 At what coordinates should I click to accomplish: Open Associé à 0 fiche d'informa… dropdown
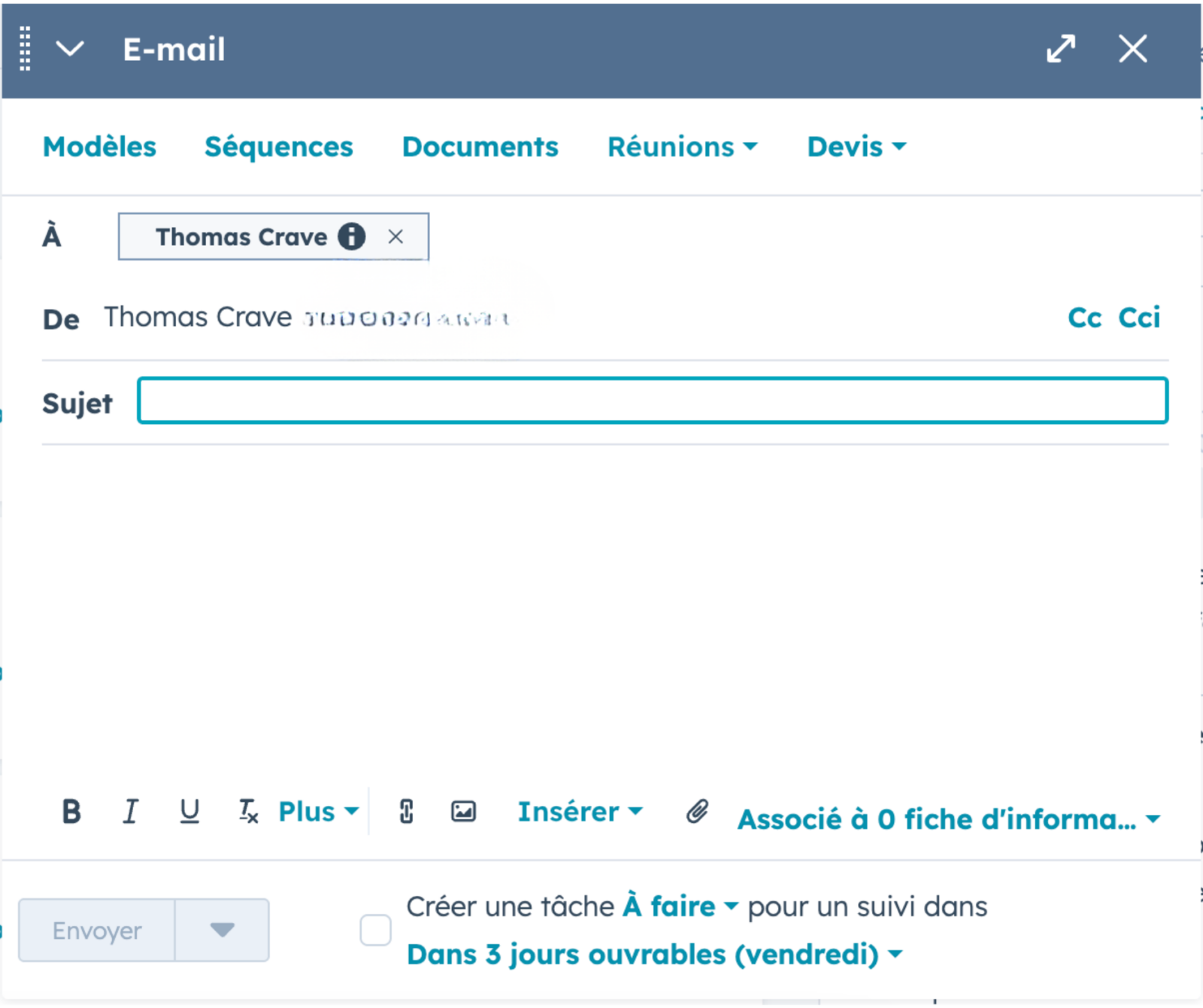(x=949, y=819)
